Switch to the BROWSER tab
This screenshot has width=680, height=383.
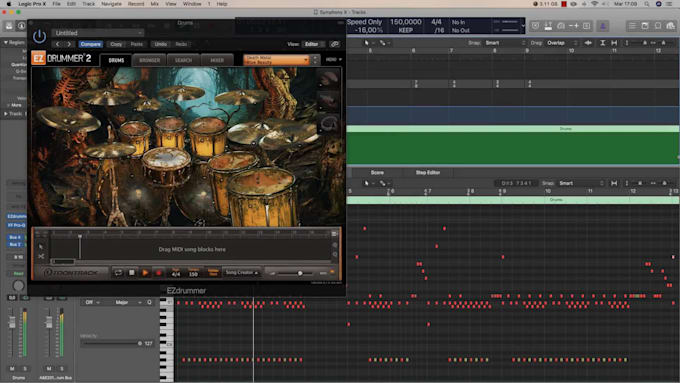pos(150,60)
